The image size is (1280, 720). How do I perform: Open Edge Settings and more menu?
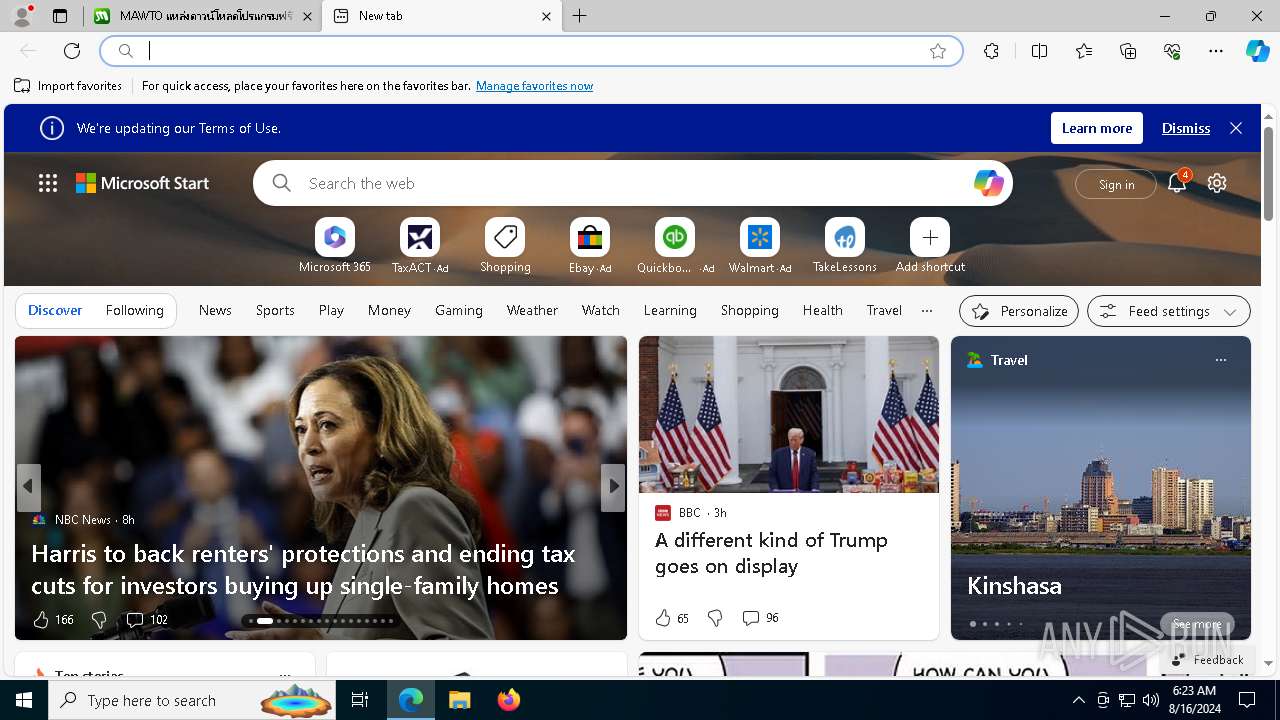coord(1216,51)
